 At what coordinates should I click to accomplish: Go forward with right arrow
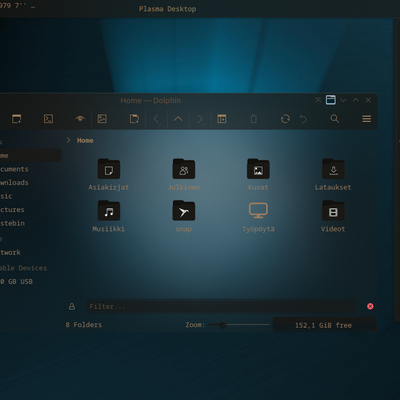(x=200, y=119)
